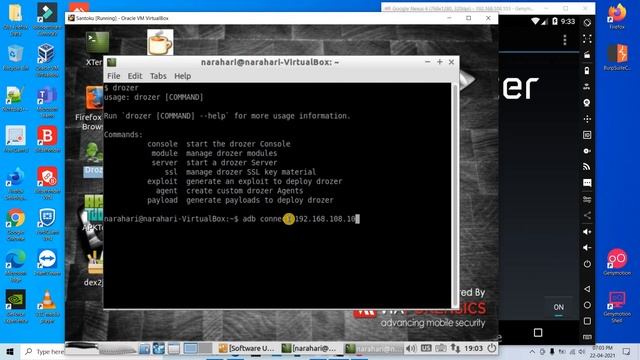Open the Genymotion camera widget
640x360 pixels.
tap(587, 102)
